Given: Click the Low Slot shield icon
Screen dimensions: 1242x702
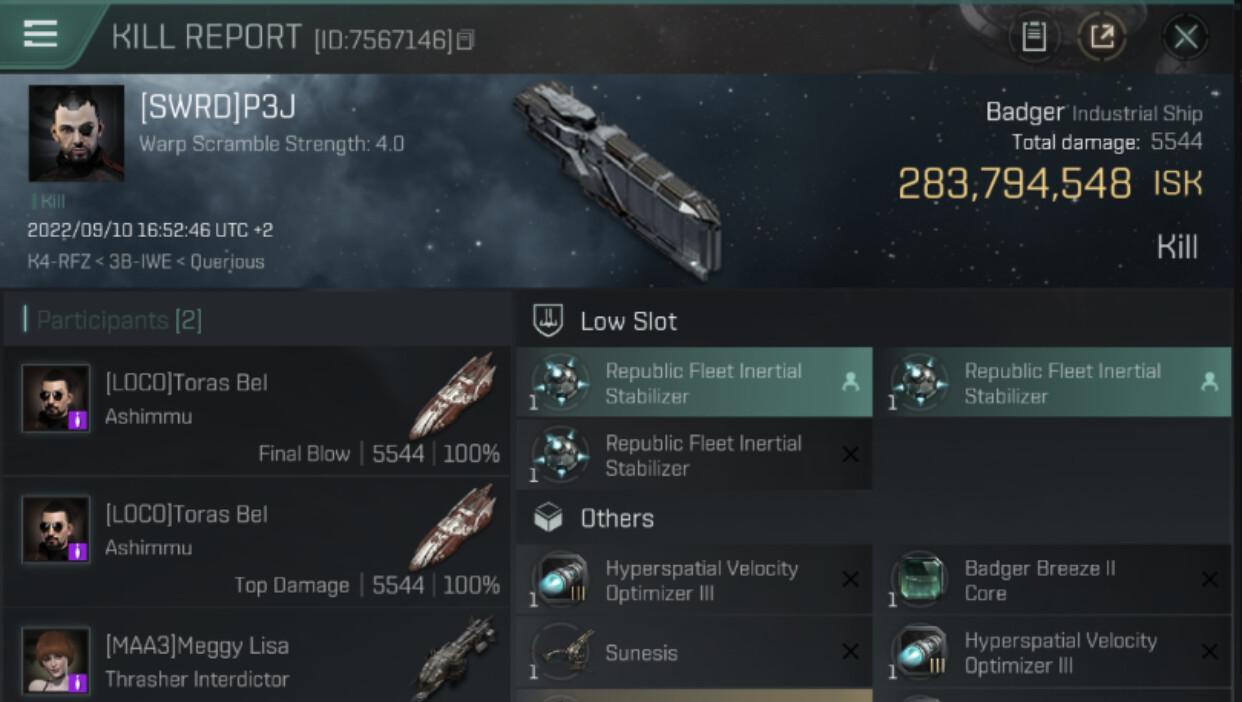Looking at the screenshot, I should click(x=548, y=321).
